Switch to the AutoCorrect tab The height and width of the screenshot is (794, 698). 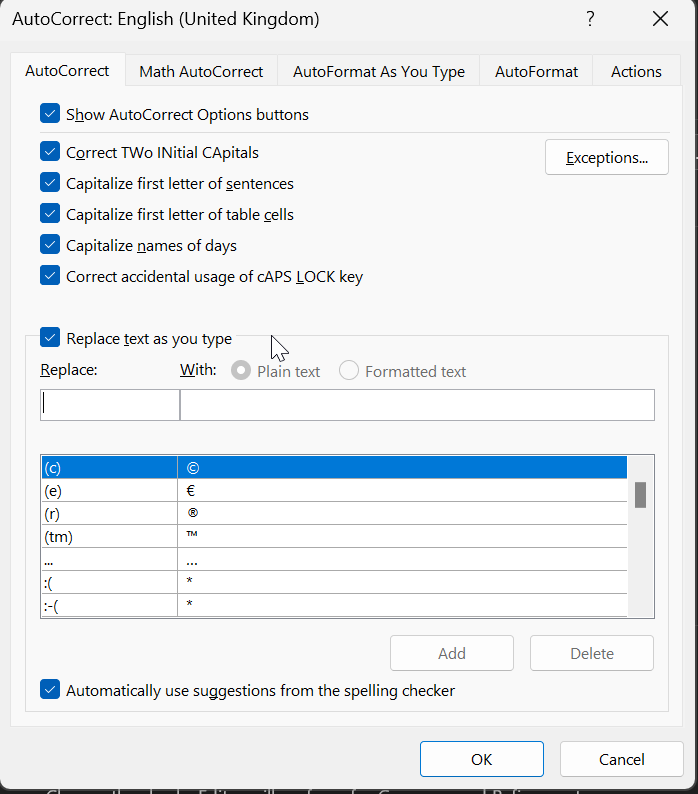(x=67, y=70)
